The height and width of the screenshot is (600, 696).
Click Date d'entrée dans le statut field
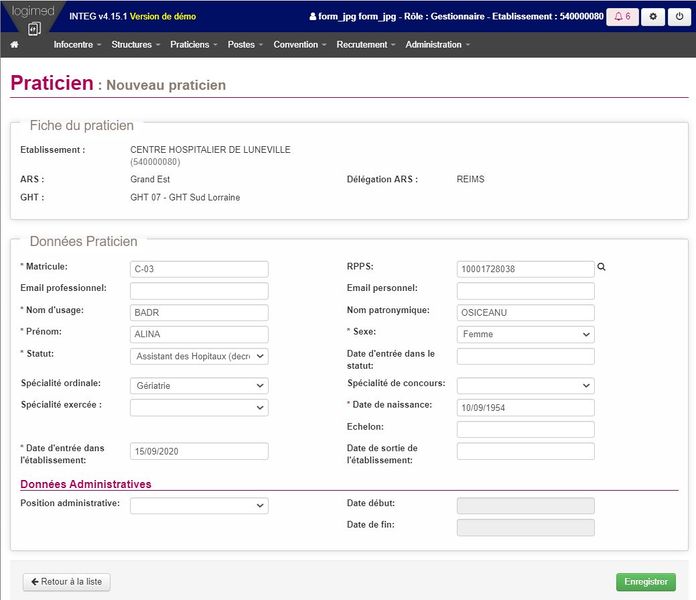point(526,356)
